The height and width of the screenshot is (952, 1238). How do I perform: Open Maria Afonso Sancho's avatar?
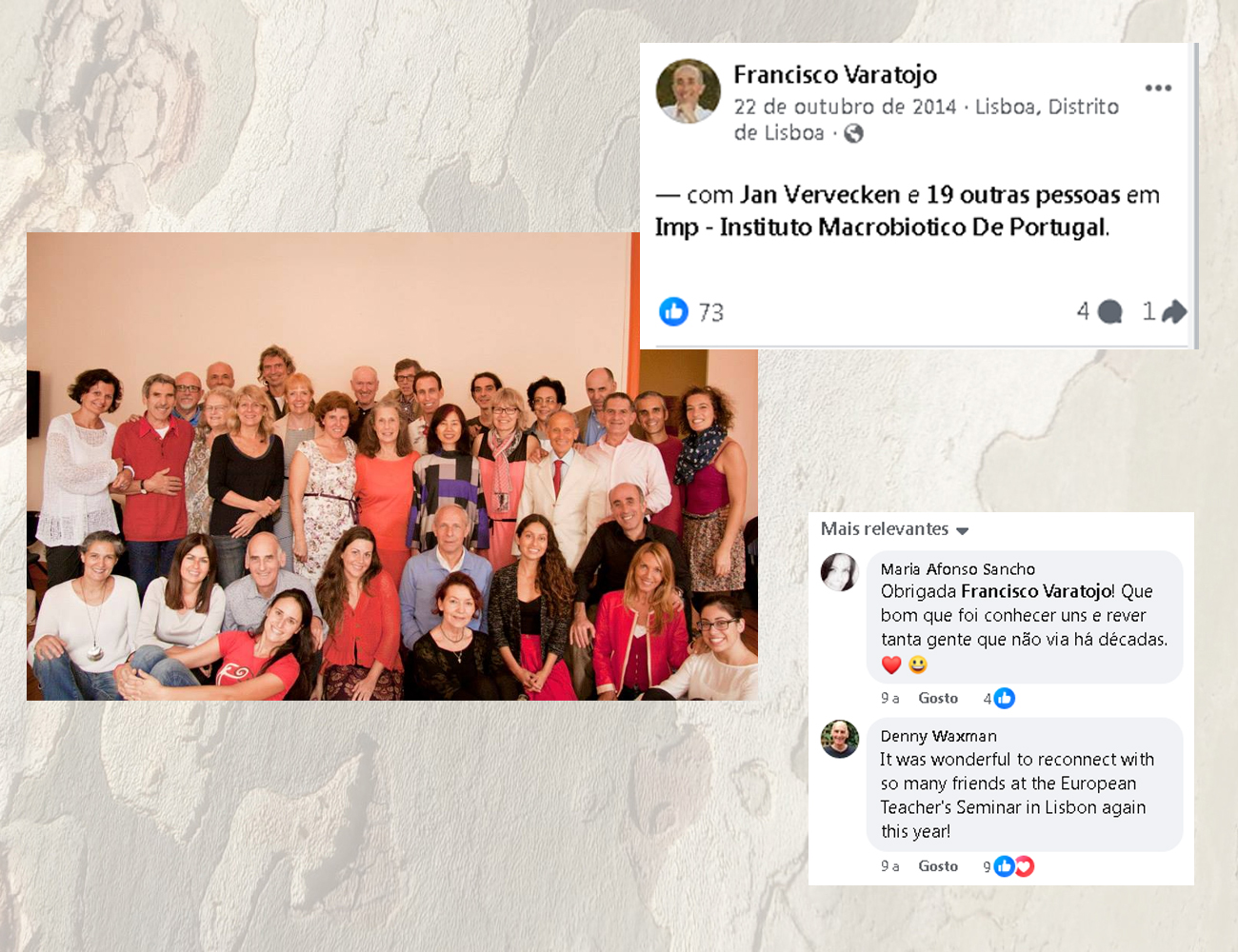click(x=839, y=572)
